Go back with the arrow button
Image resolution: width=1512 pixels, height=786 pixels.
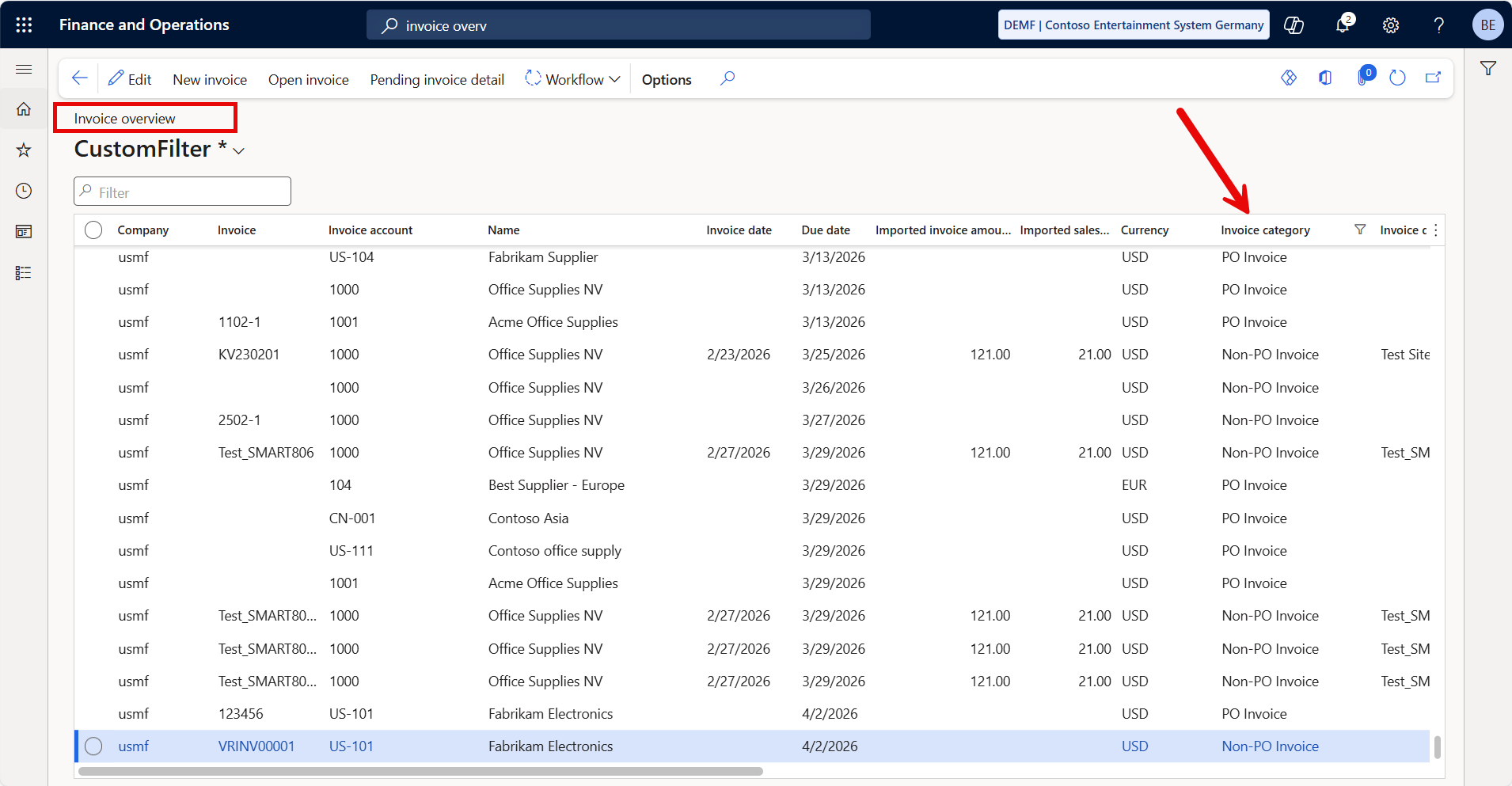(79, 78)
